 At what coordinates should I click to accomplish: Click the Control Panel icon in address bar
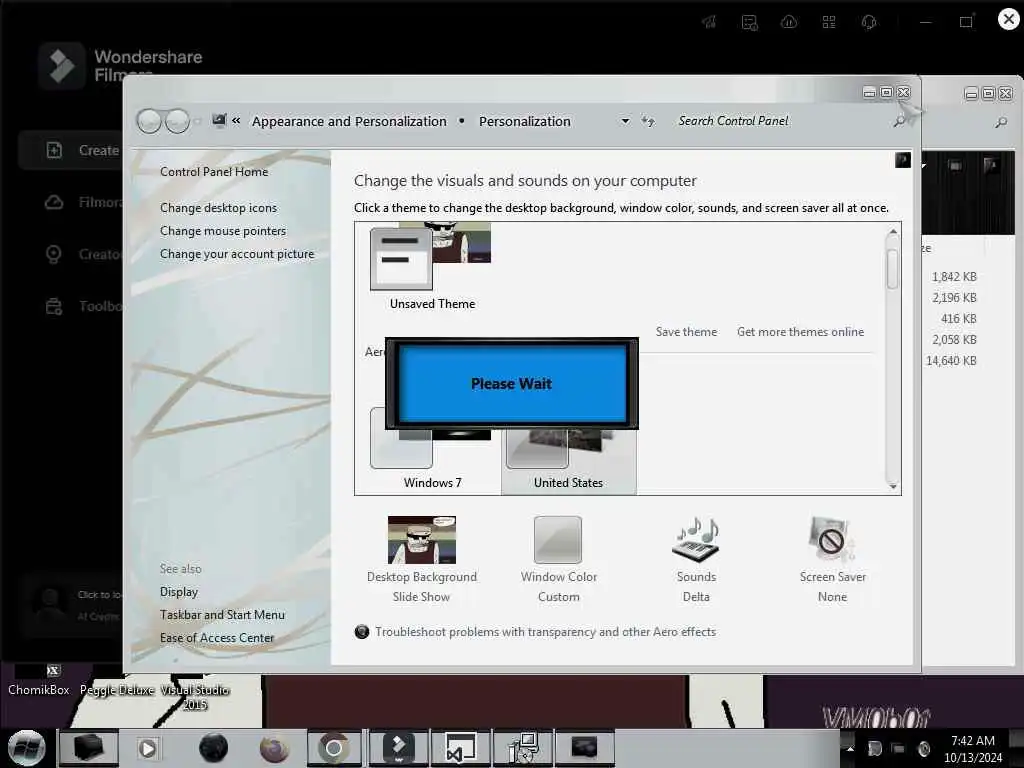(x=219, y=121)
